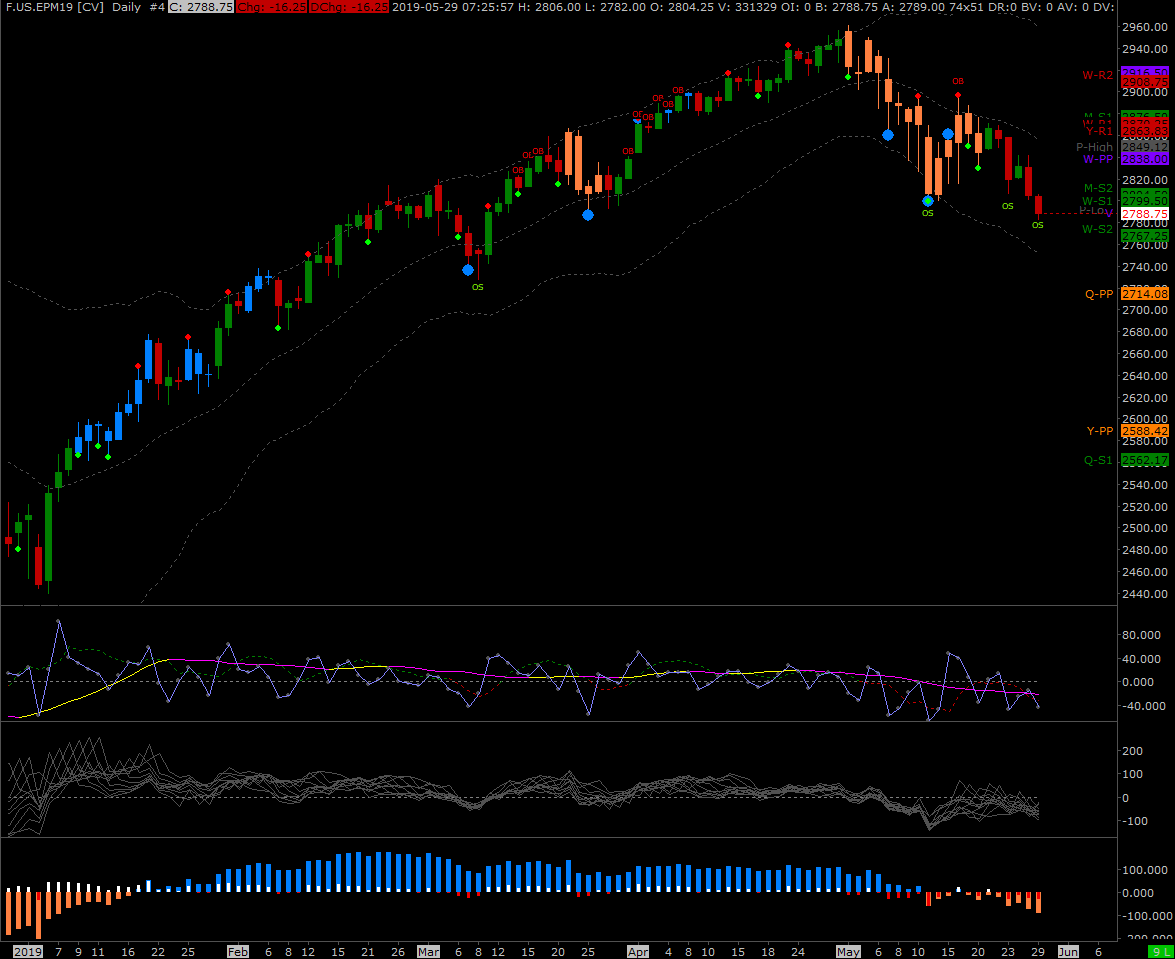1175x959 pixels.
Task: Click the W-R2 pivot label
Action: (1098, 75)
